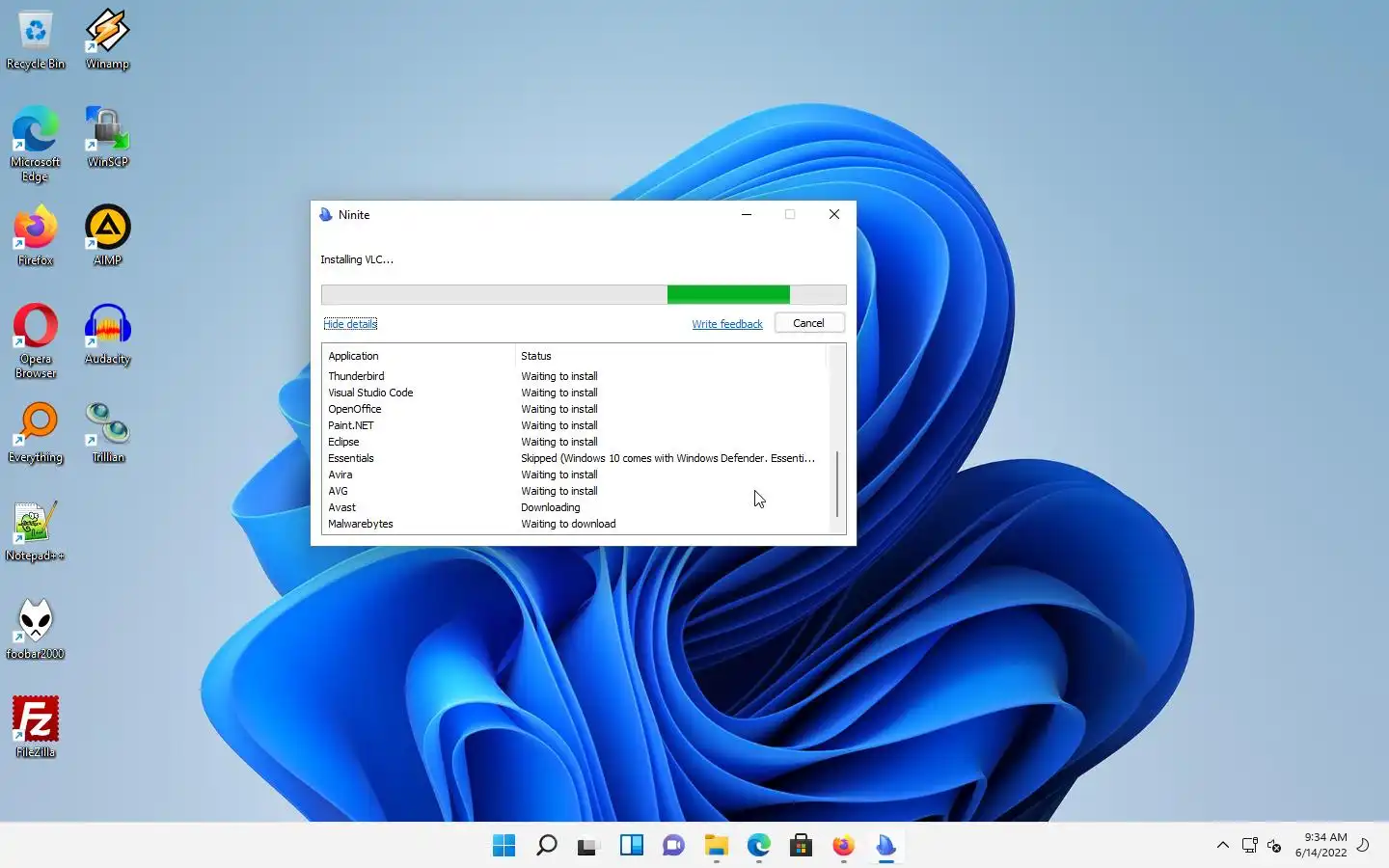
Task: Select the Avast row
Action: click(576, 507)
